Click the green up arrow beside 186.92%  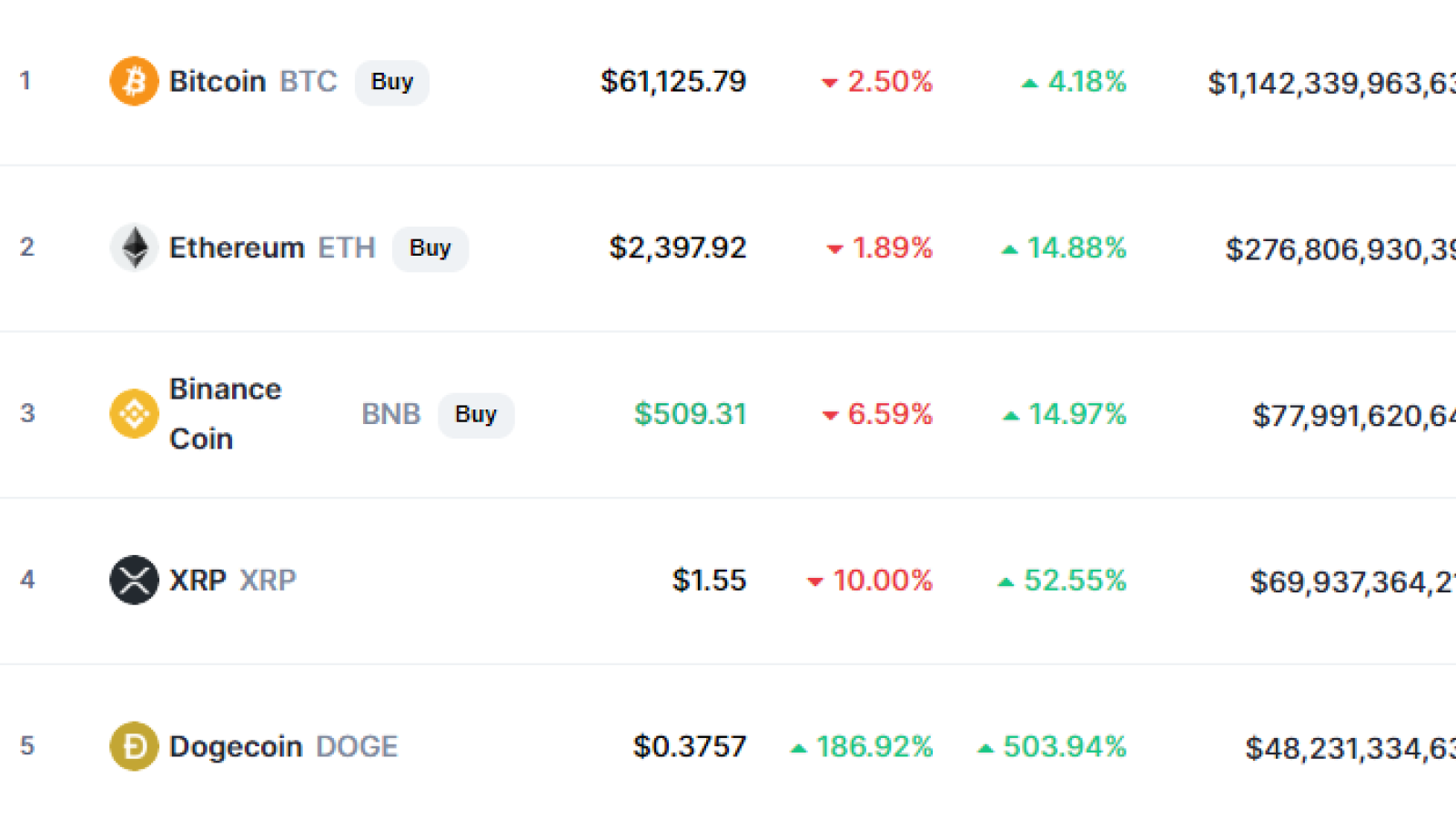pyautogui.click(x=799, y=748)
